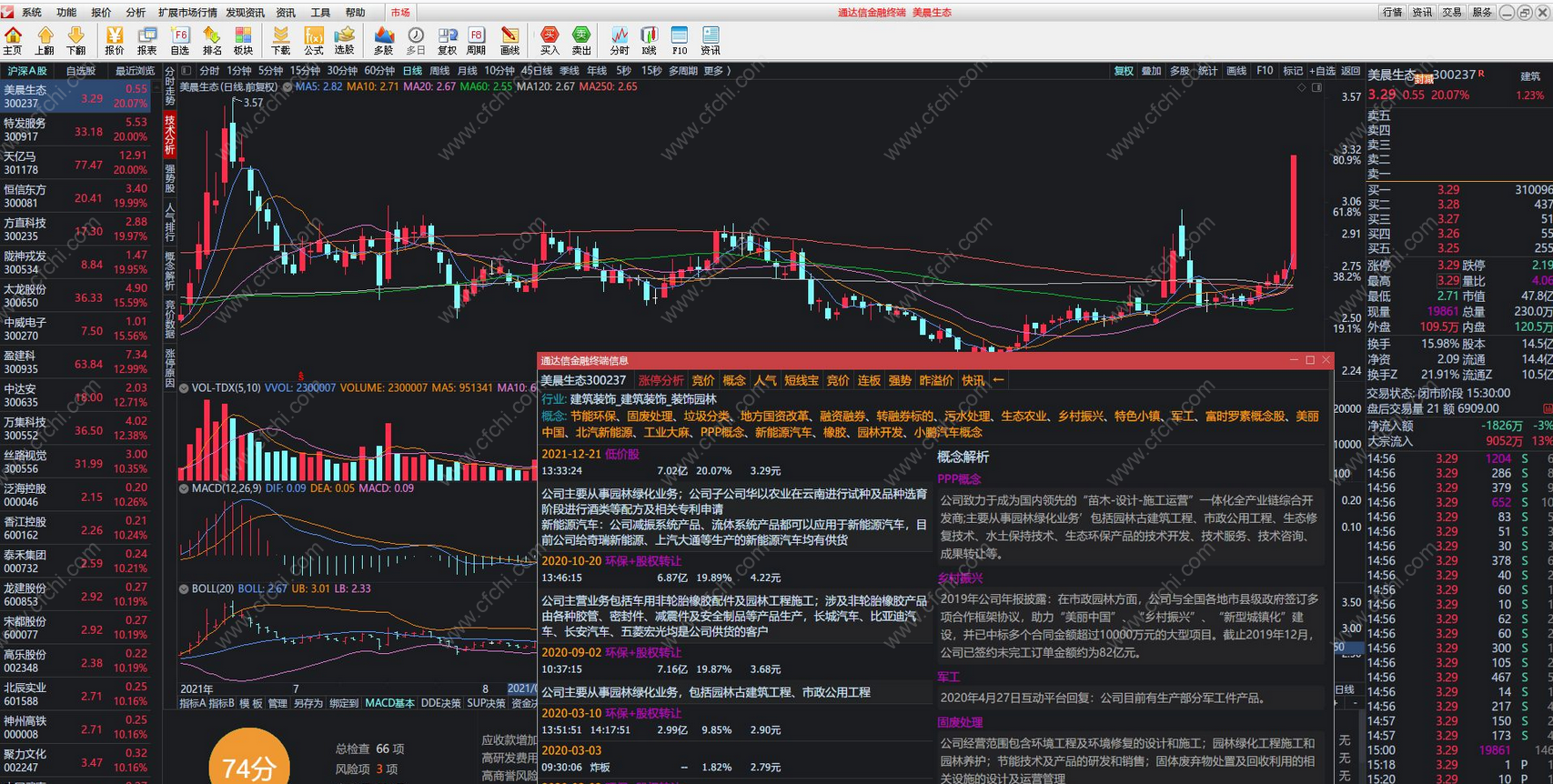Click the small panel icon left of 分时
Screen dimensions: 1553x784
click(x=187, y=70)
